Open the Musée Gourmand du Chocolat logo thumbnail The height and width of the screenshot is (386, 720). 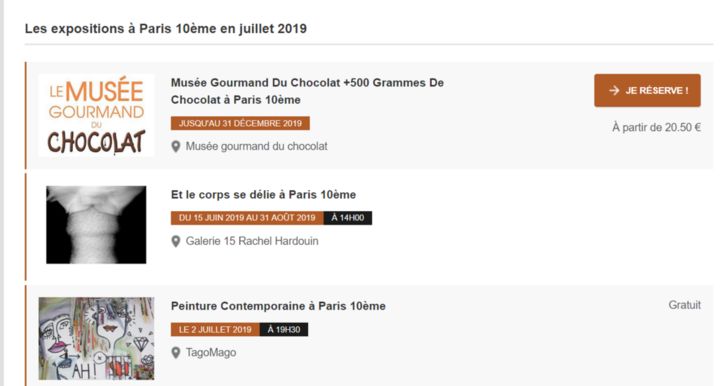click(x=96, y=115)
